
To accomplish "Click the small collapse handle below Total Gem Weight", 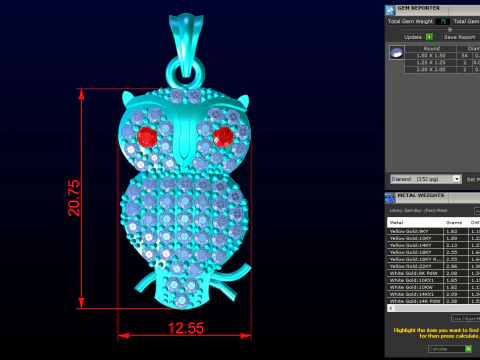I will (x=450, y=29).
